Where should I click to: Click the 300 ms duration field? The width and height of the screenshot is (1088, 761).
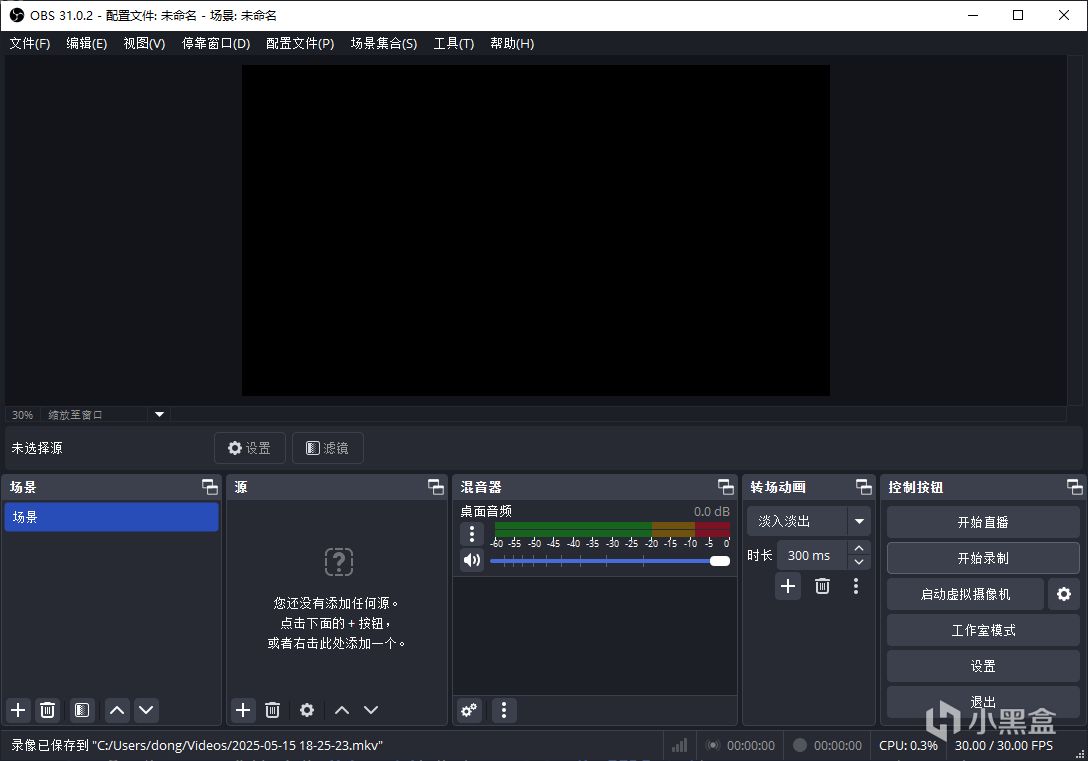[811, 555]
